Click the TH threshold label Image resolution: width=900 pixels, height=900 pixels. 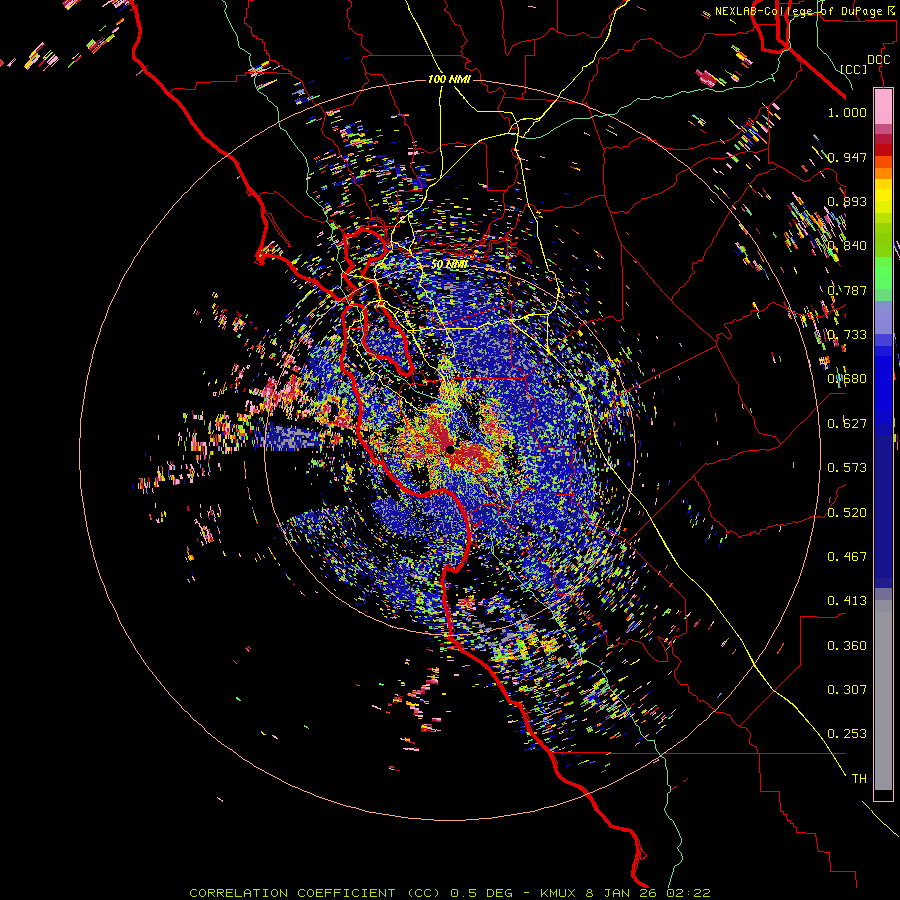[859, 779]
